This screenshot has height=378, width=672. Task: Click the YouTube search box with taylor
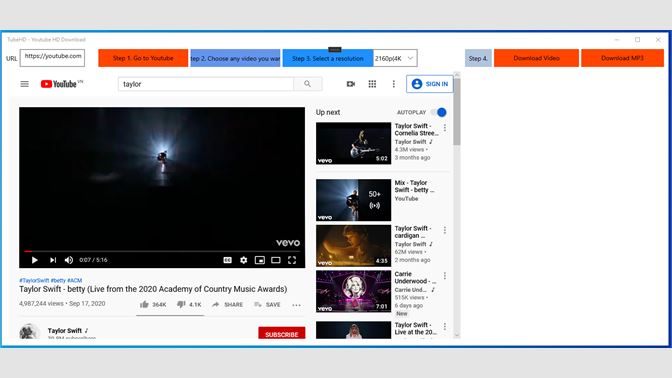click(206, 84)
